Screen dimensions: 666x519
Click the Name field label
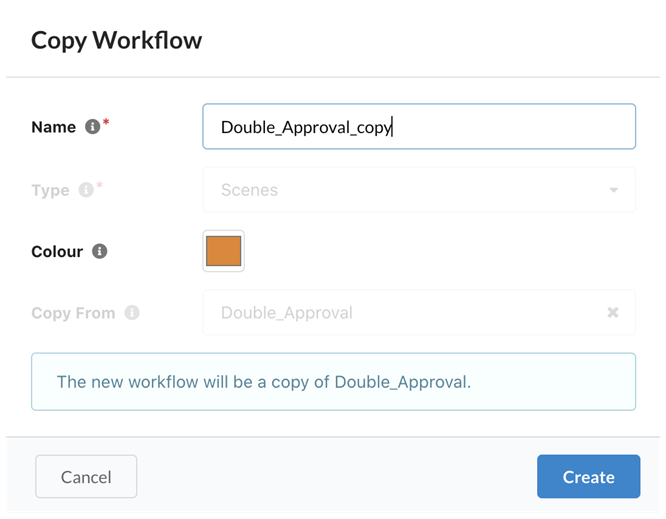pos(54,127)
